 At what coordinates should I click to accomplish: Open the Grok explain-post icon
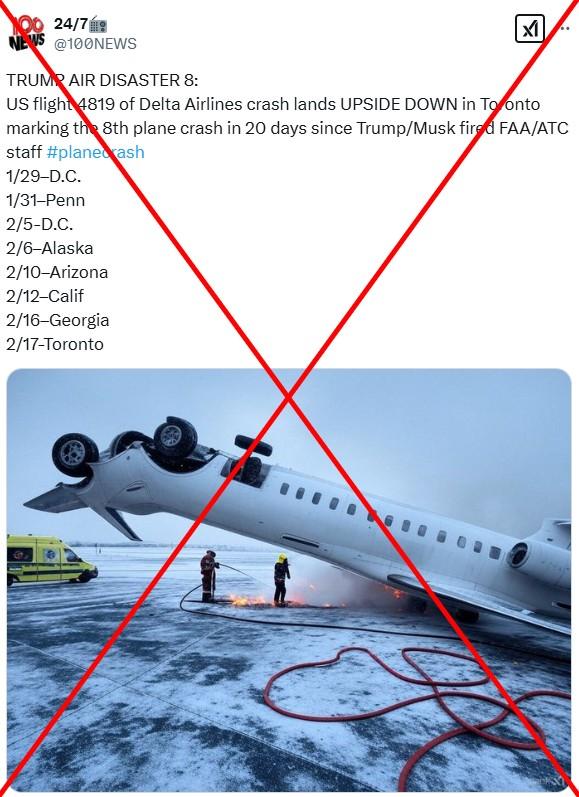pyautogui.click(x=530, y=28)
